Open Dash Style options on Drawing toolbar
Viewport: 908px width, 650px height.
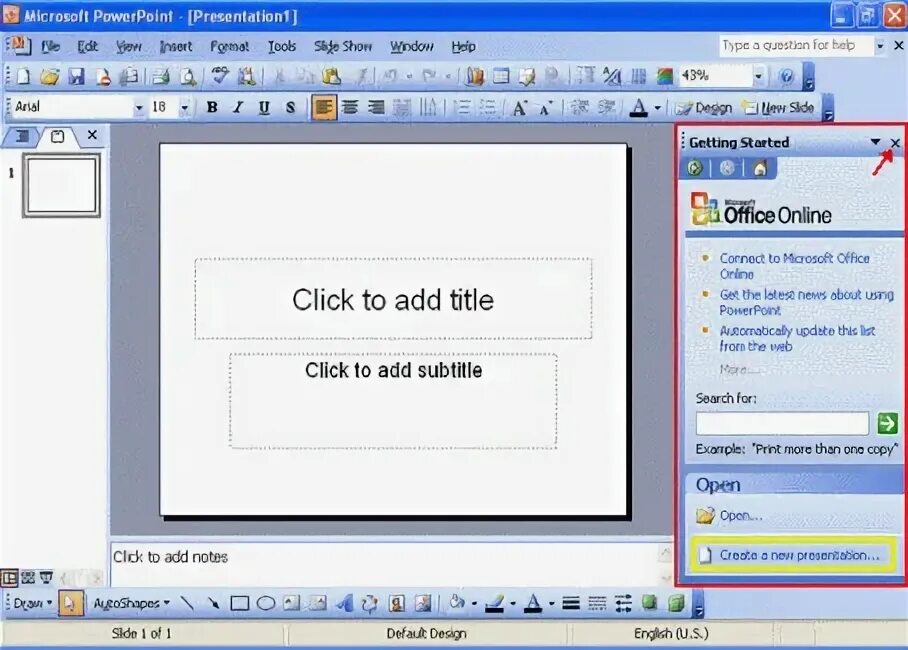pyautogui.click(x=597, y=604)
